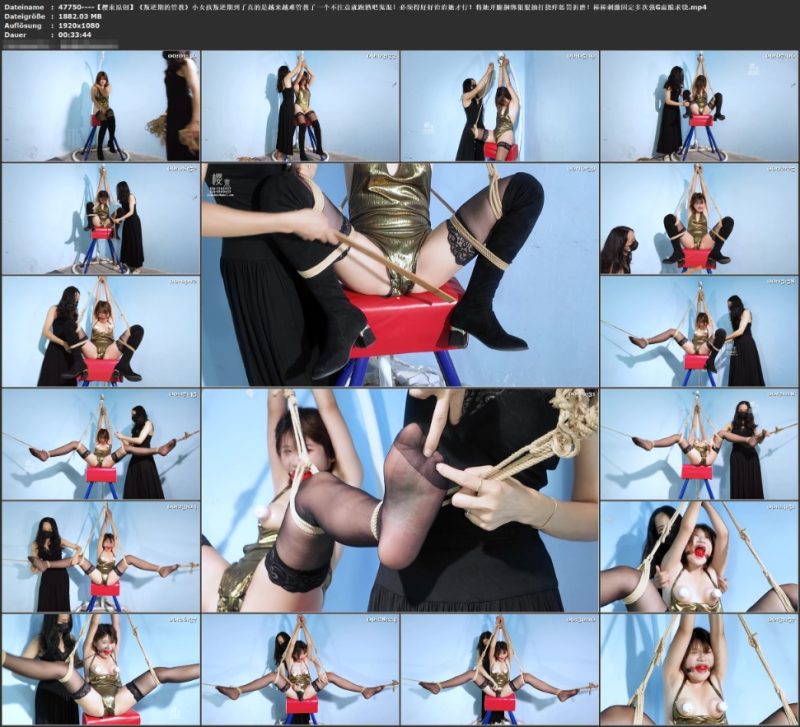800x727 pixels.
Task: Click the .mp4 filename text in header
Action: tap(382, 8)
